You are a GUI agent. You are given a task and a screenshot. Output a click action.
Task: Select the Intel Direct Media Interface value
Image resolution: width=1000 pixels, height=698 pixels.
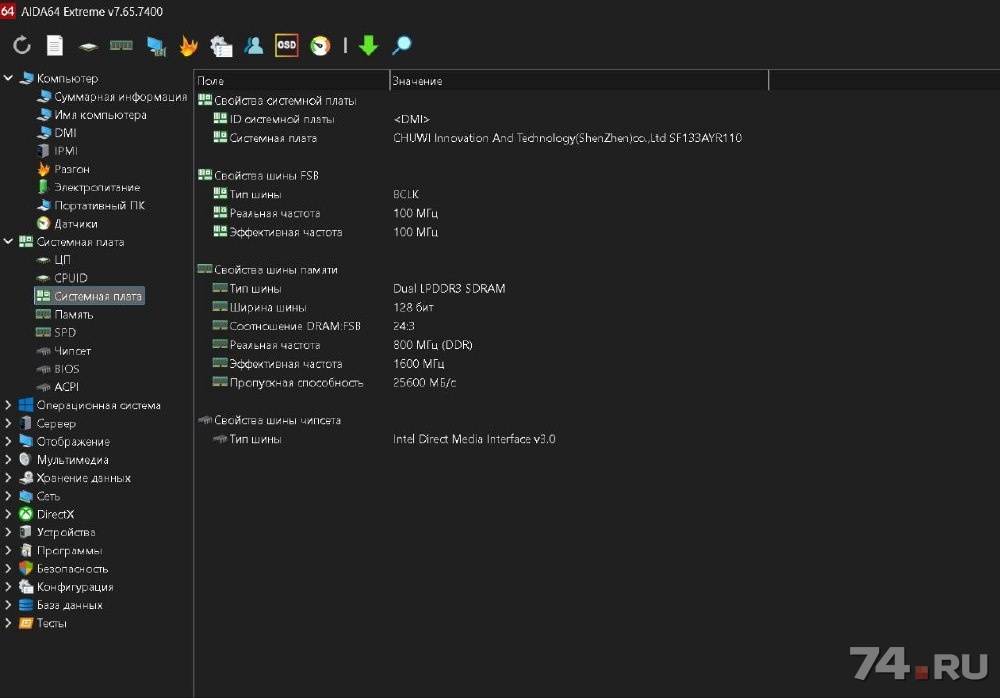474,439
